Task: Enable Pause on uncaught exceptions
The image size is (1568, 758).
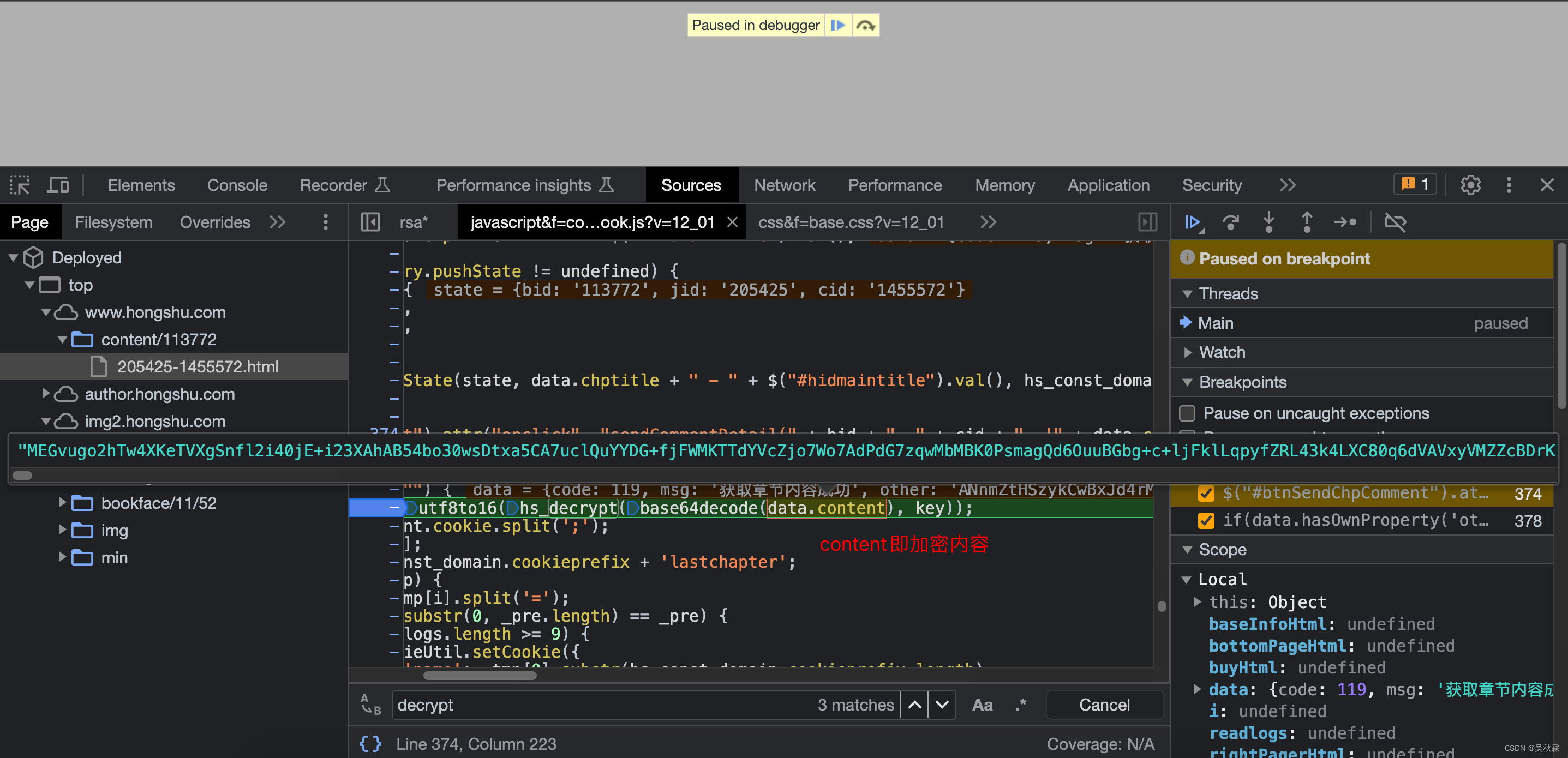Action: [1187, 413]
